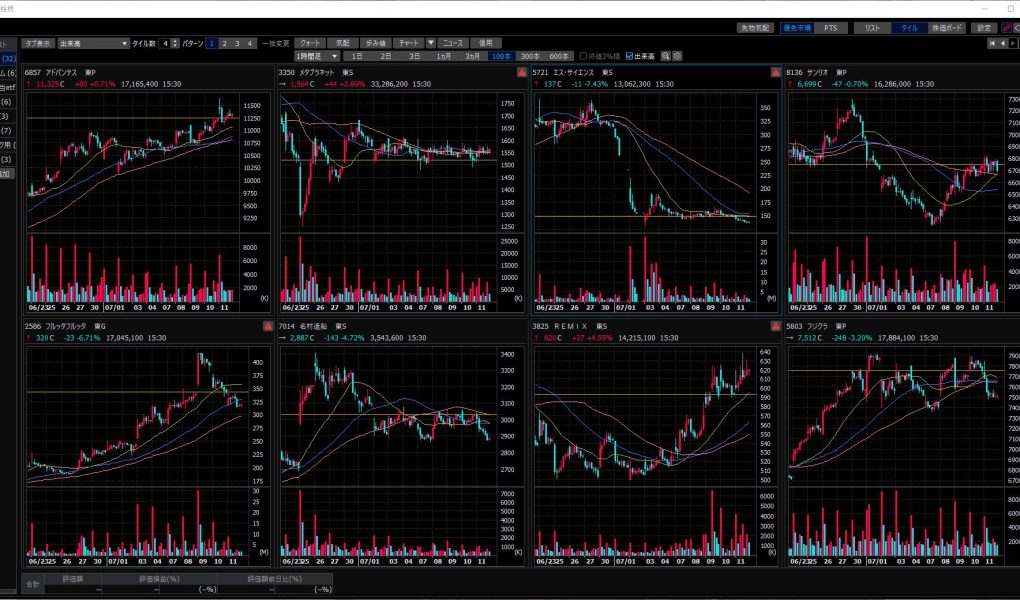Image resolution: width=1020 pixels, height=600 pixels.
Task: Switch market toggle to PTS
Action: pos(831,28)
